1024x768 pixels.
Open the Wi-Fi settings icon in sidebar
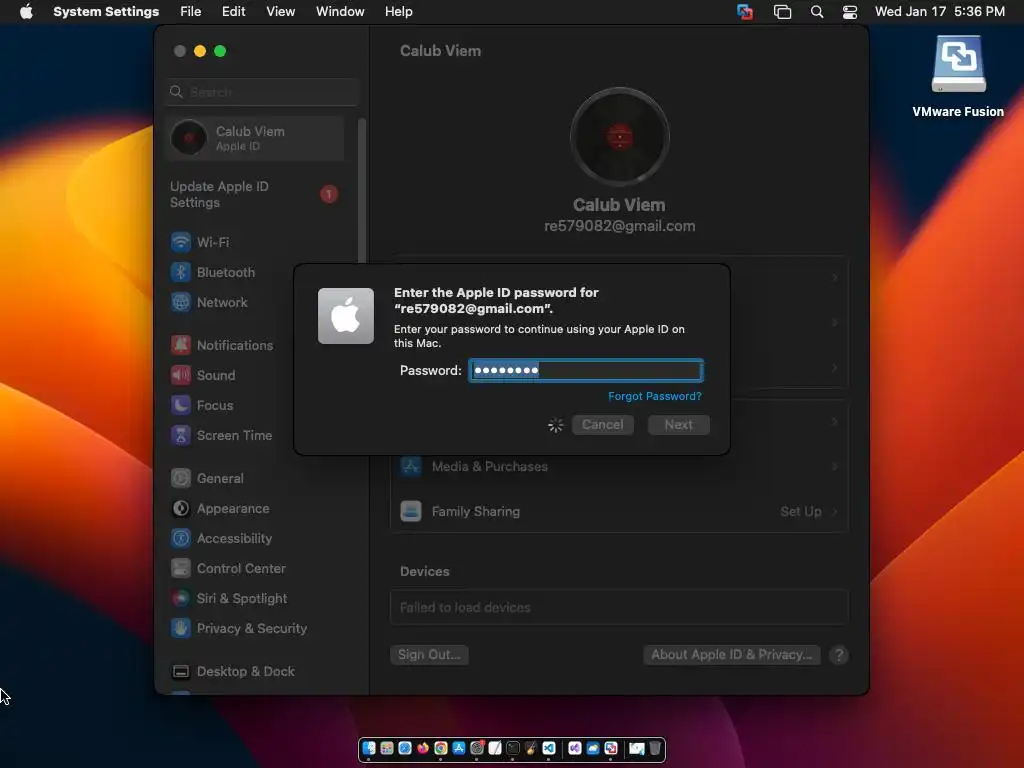click(181, 242)
